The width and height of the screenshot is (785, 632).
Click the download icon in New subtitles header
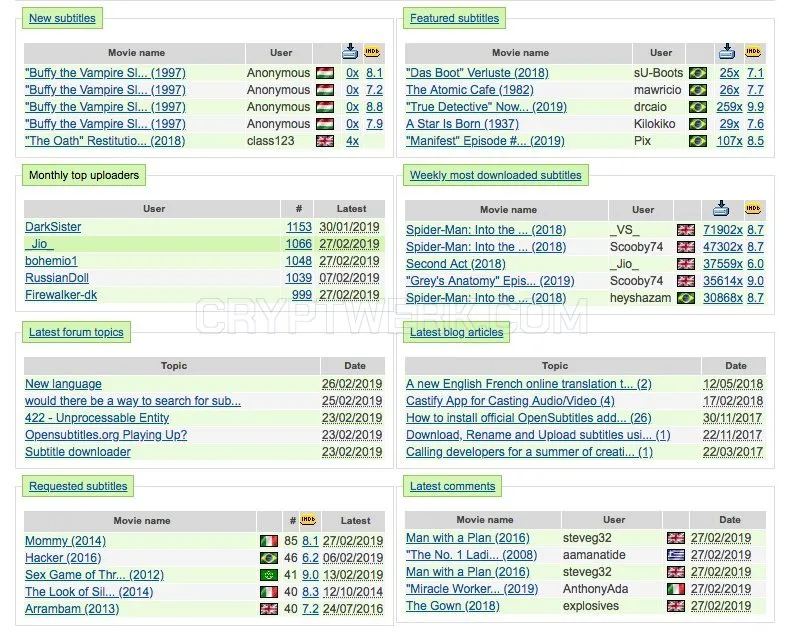click(350, 52)
